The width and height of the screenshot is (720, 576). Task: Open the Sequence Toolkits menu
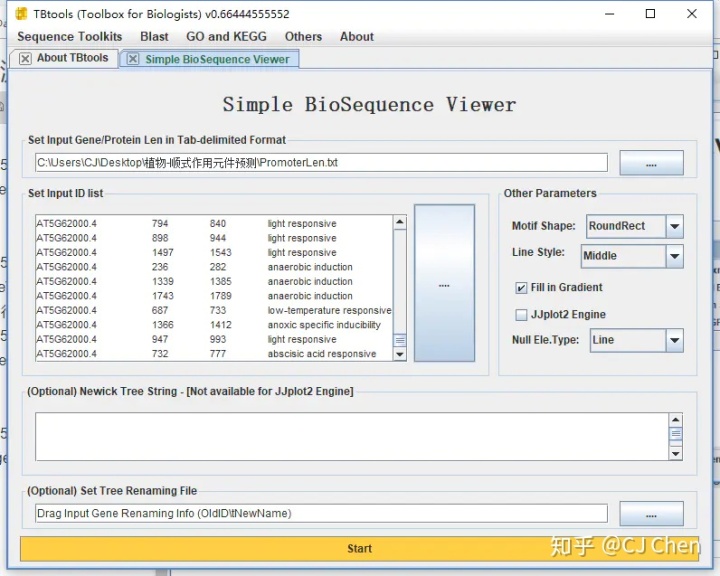70,36
